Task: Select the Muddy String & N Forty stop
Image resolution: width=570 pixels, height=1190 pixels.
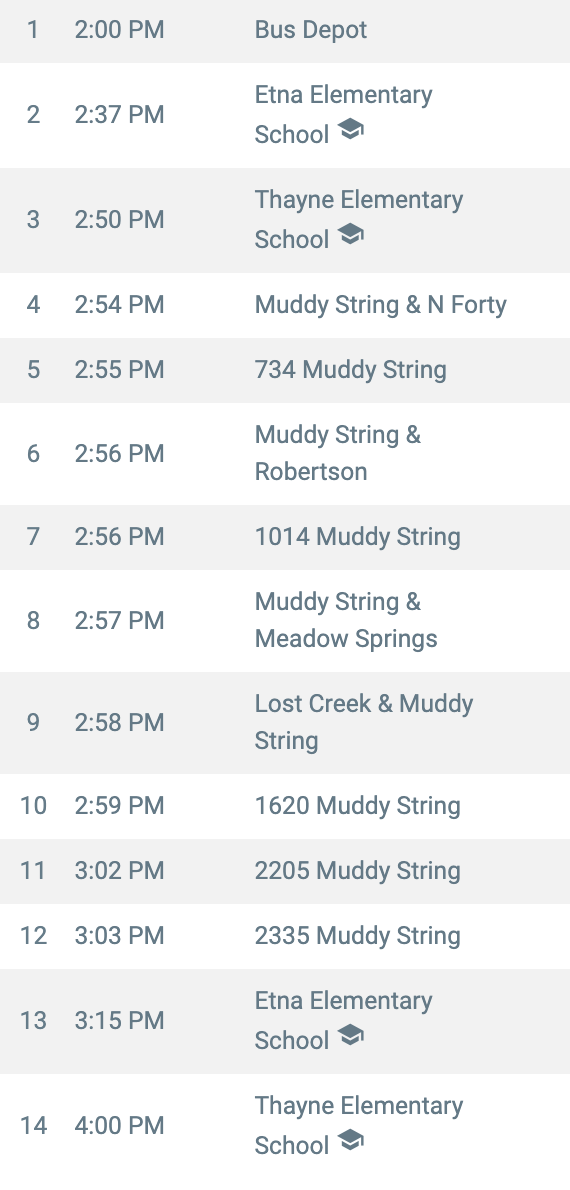Action: point(285,305)
